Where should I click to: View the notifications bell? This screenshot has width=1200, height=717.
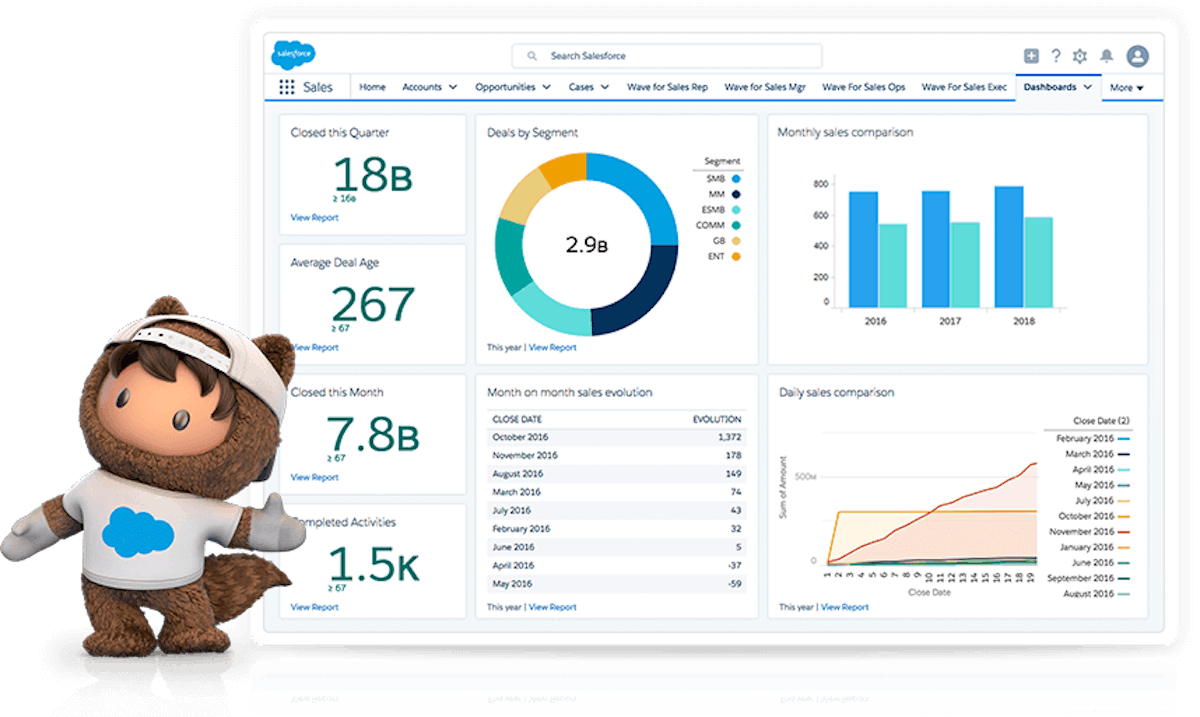coord(1106,56)
